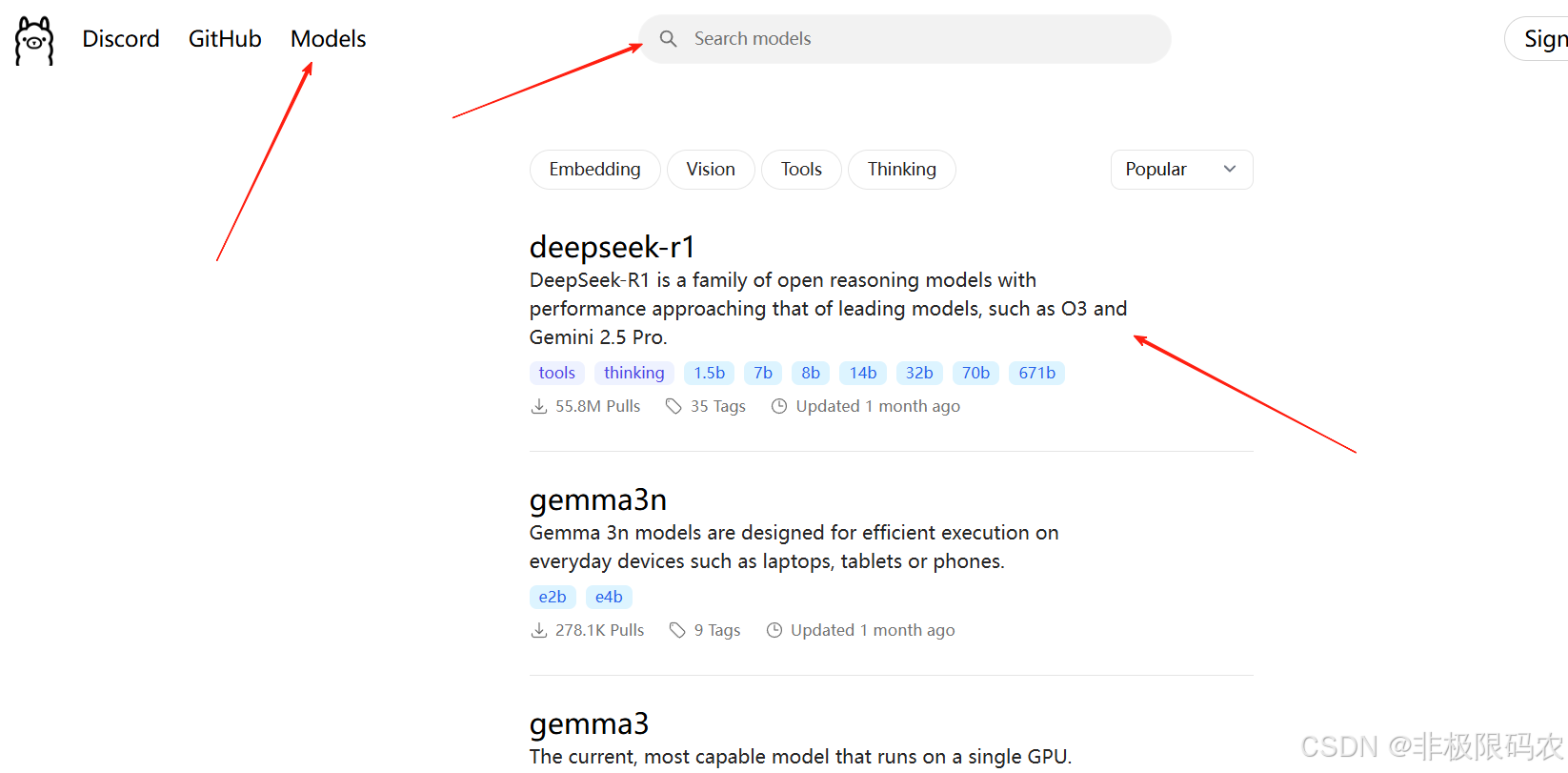Image resolution: width=1568 pixels, height=773 pixels.
Task: Open the Popular sort dropdown
Action: click(1181, 170)
